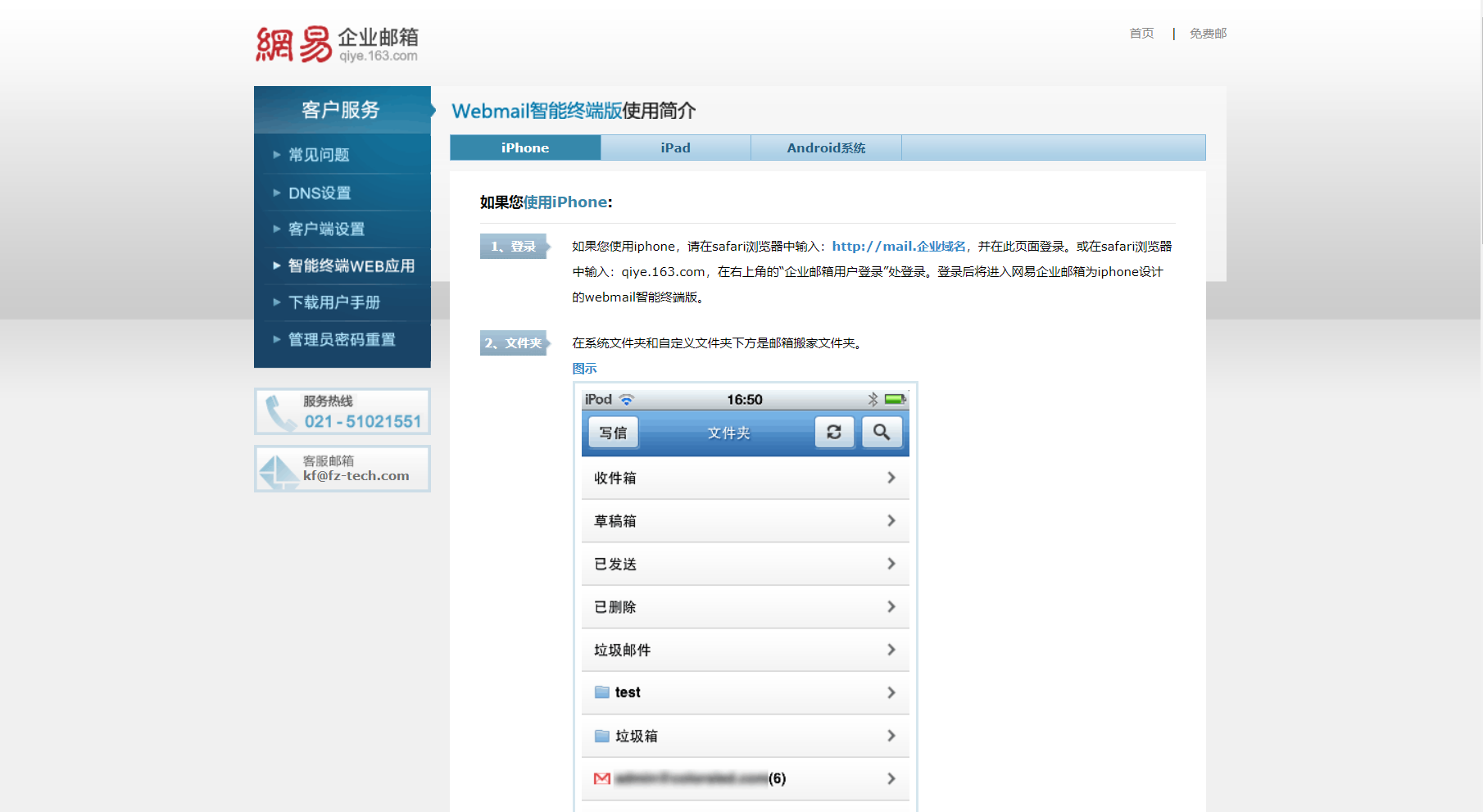Switch to the Android系统 tab
Viewport: 1483px width, 812px height.
(x=826, y=147)
